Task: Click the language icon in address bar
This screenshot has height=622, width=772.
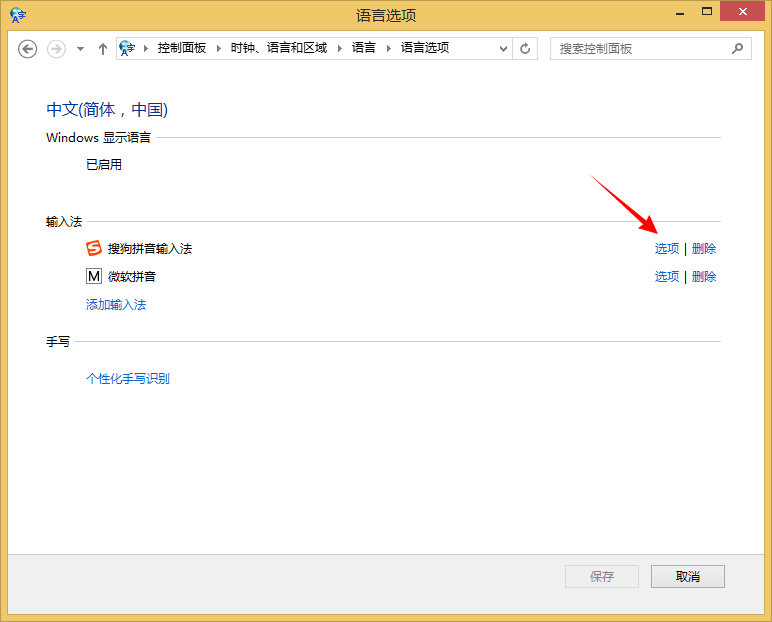Action: 127,48
